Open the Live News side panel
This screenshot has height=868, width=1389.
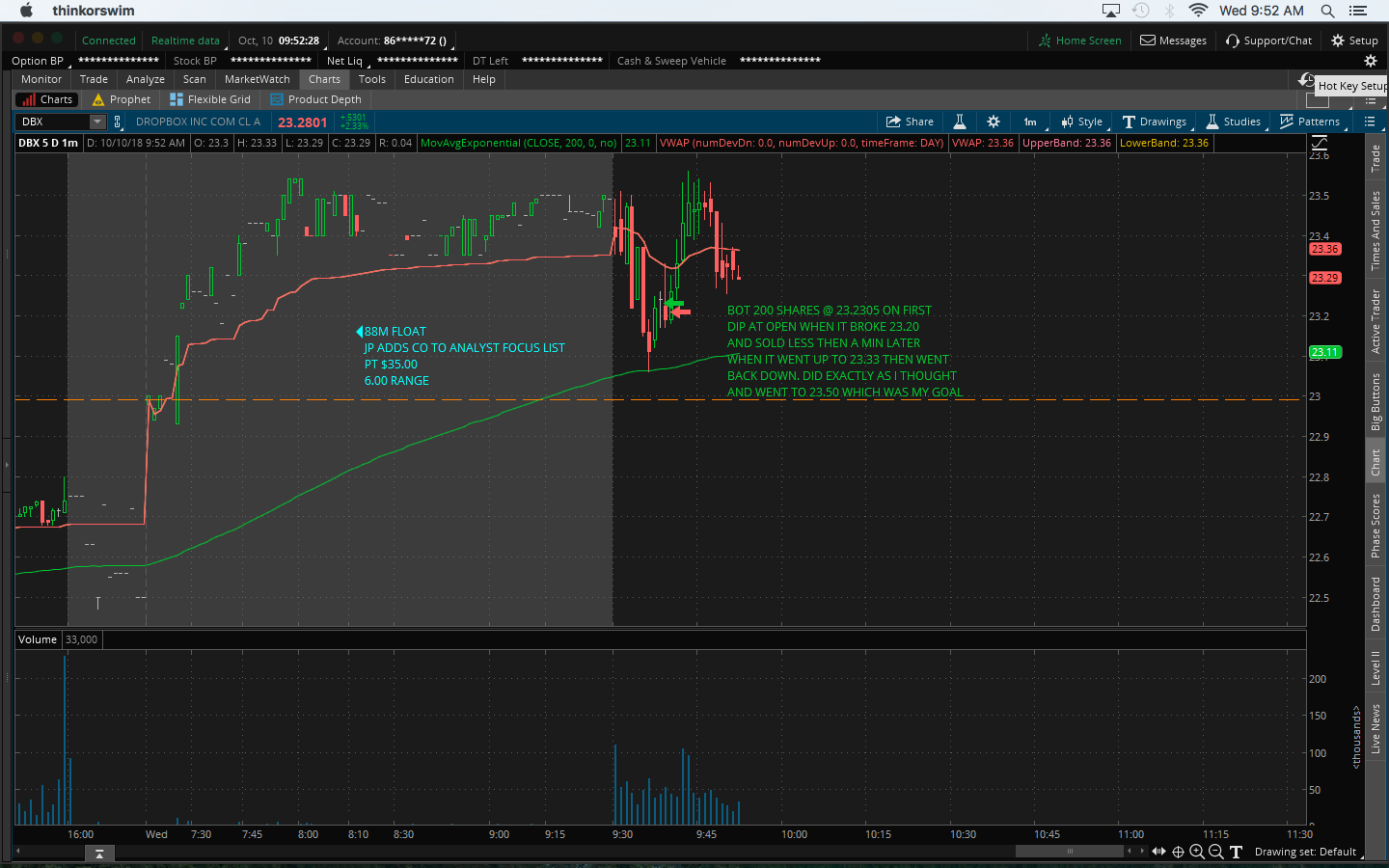[x=1376, y=728]
